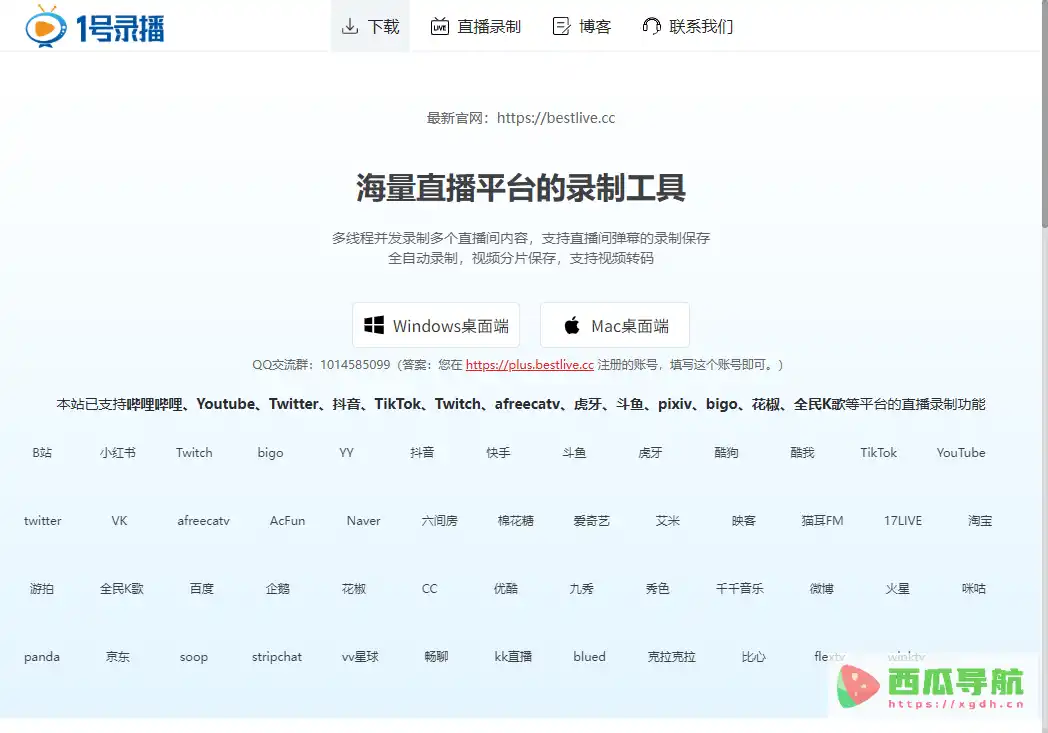Select the 花椒 platform entry
Image resolution: width=1048 pixels, height=733 pixels.
point(354,589)
